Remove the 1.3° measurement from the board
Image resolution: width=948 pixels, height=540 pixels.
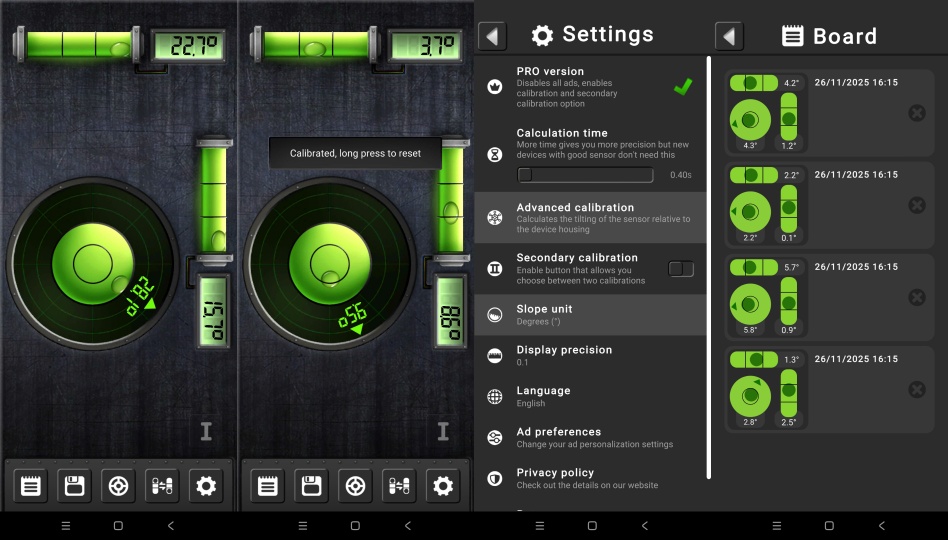tap(916, 390)
